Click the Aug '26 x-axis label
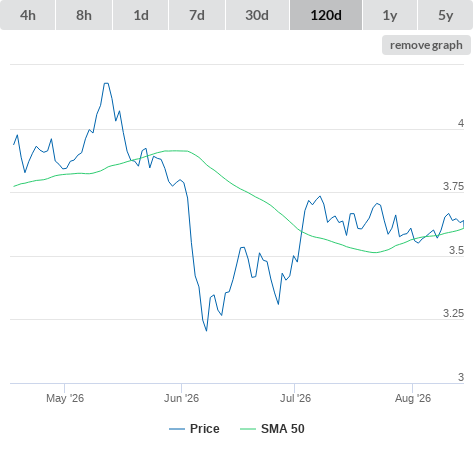 pos(413,398)
